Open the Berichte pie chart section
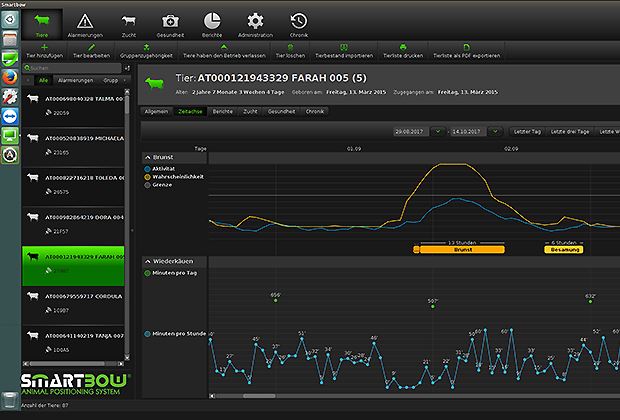The width and height of the screenshot is (620, 420). [x=212, y=25]
